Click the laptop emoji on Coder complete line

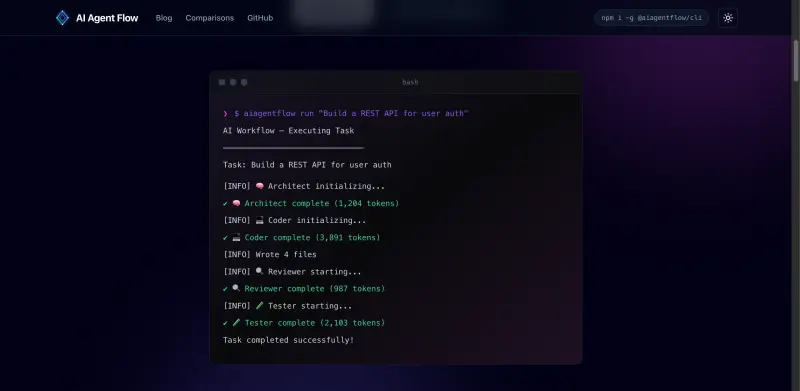pos(236,237)
